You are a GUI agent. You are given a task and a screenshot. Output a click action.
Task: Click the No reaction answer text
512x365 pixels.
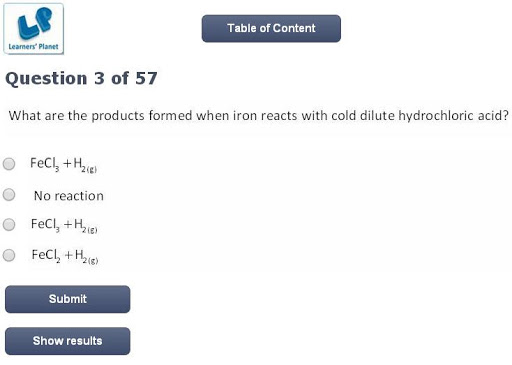coord(69,196)
